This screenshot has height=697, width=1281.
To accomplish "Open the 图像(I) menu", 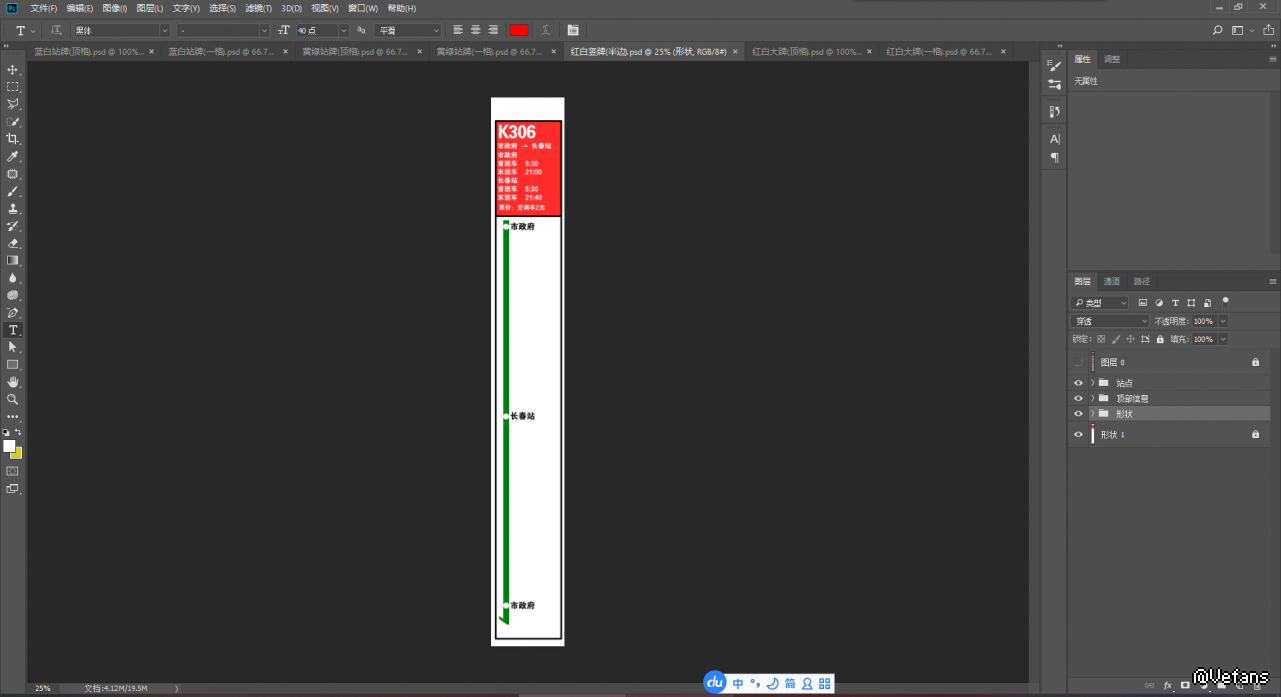I will point(114,8).
